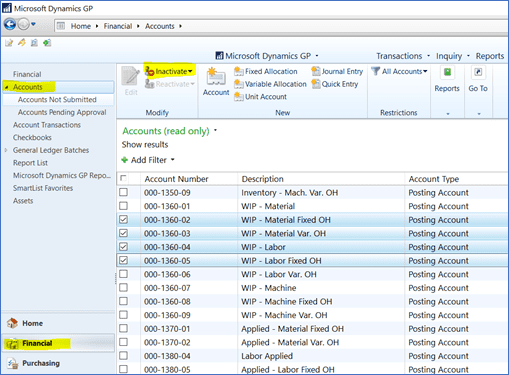The height and width of the screenshot is (375, 509).
Task: Click the lightning pencil quick toolbar icon
Action: (22, 43)
